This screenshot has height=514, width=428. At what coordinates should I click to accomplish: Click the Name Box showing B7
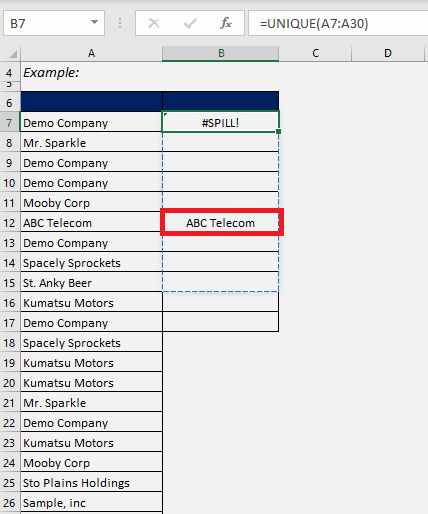54,23
